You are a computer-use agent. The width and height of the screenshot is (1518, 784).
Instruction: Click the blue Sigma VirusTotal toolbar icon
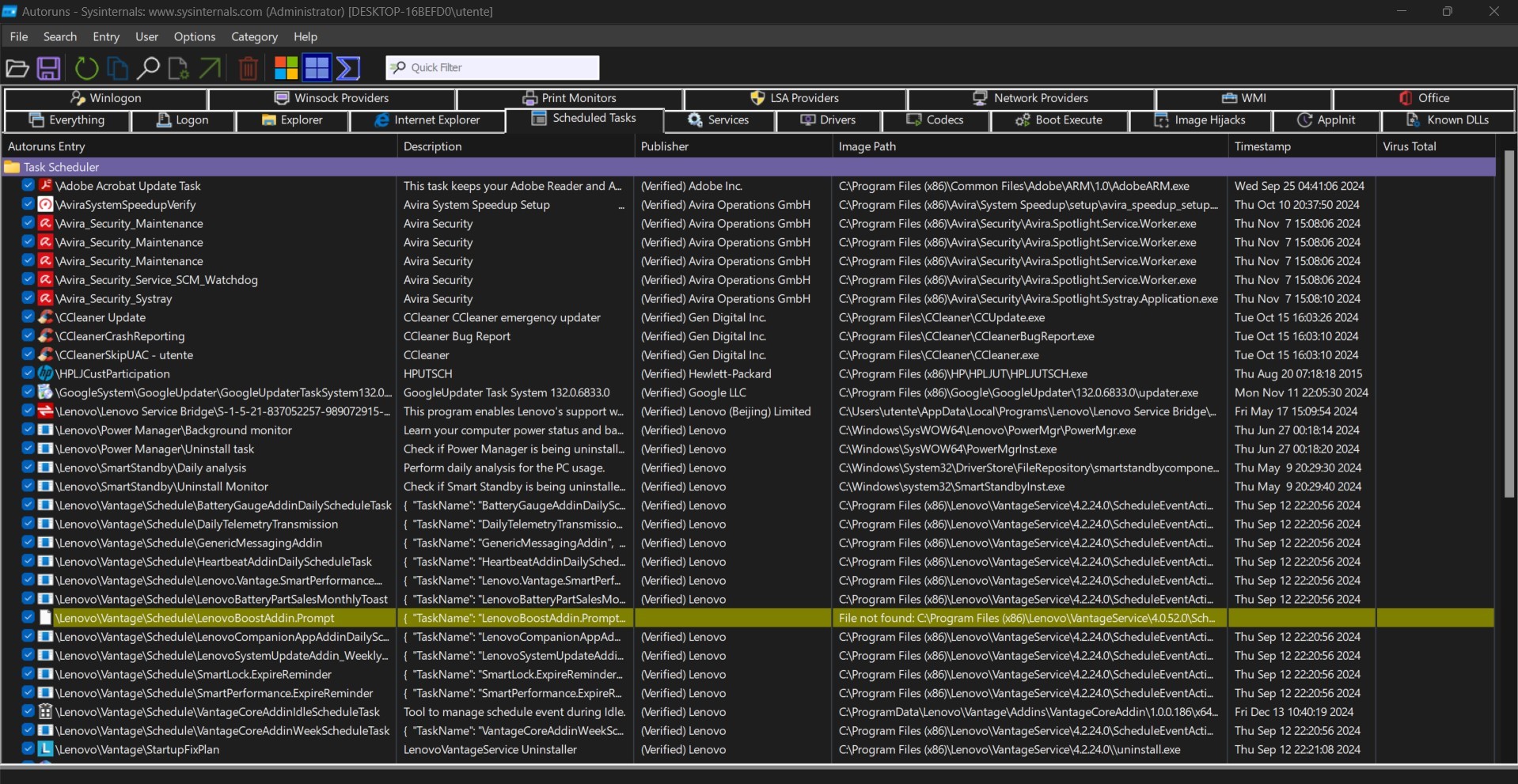(348, 68)
